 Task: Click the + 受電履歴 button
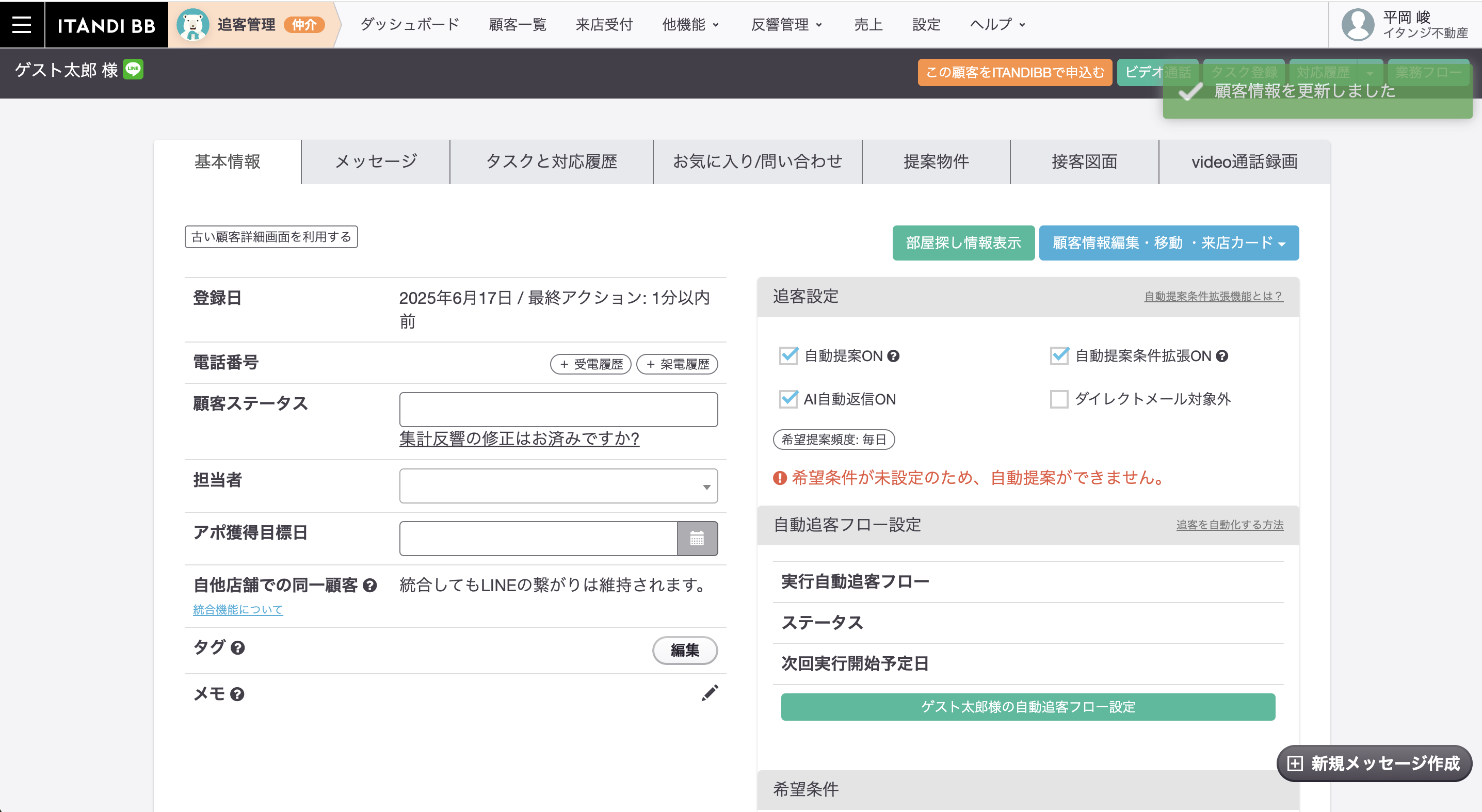point(591,364)
